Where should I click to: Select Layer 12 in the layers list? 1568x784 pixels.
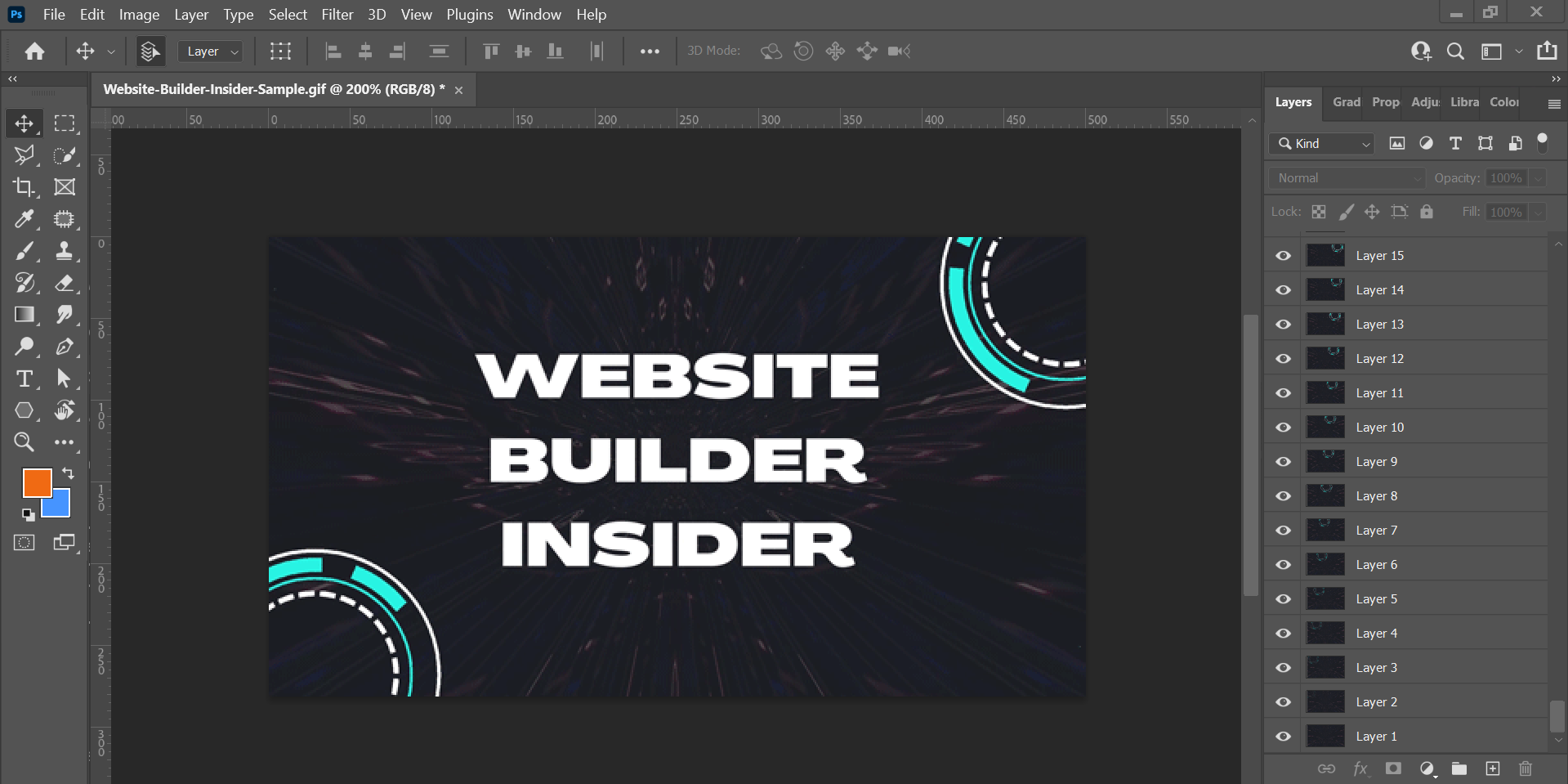pyautogui.click(x=1379, y=359)
